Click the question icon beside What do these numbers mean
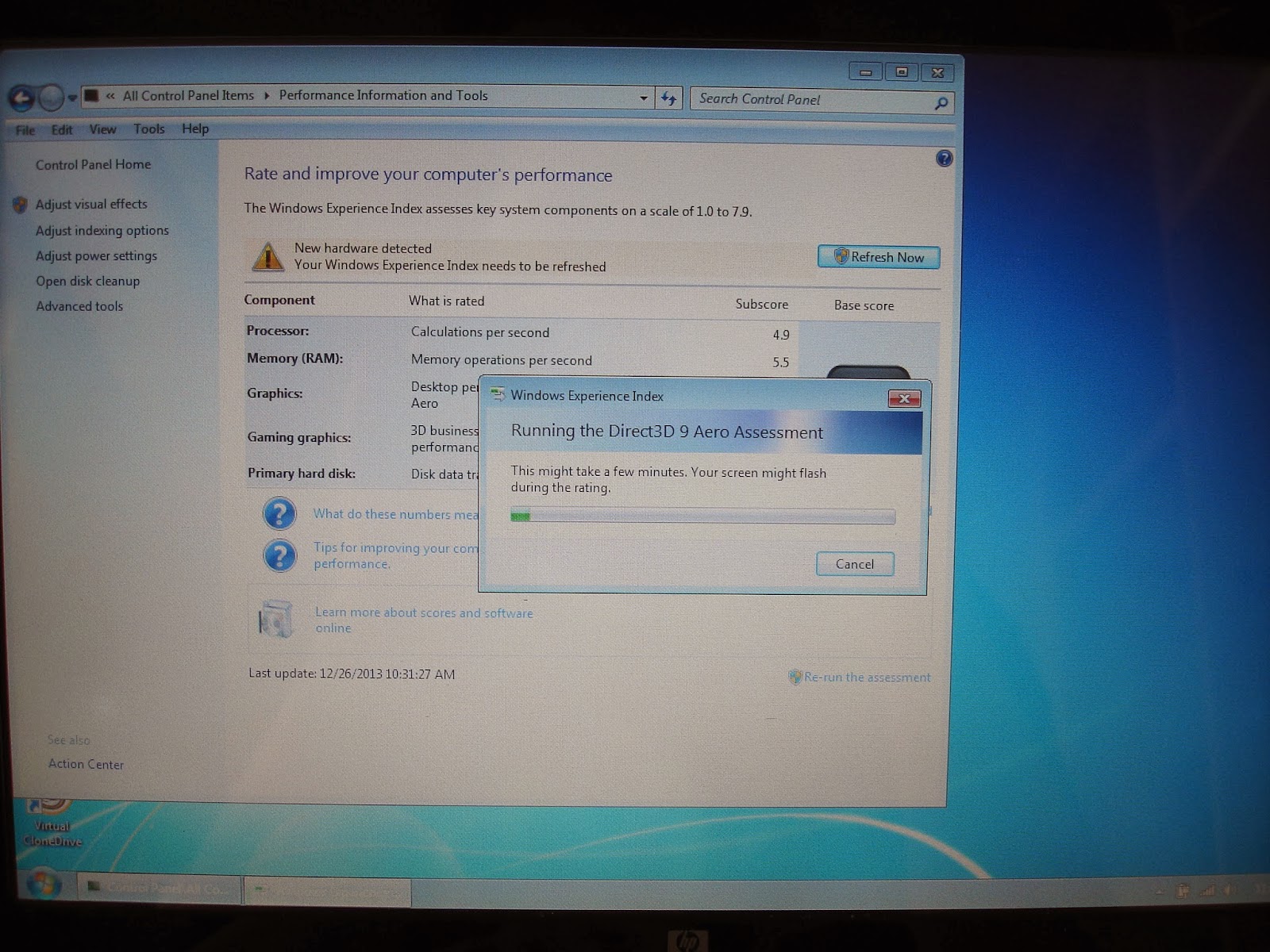The height and width of the screenshot is (952, 1270). (x=279, y=513)
